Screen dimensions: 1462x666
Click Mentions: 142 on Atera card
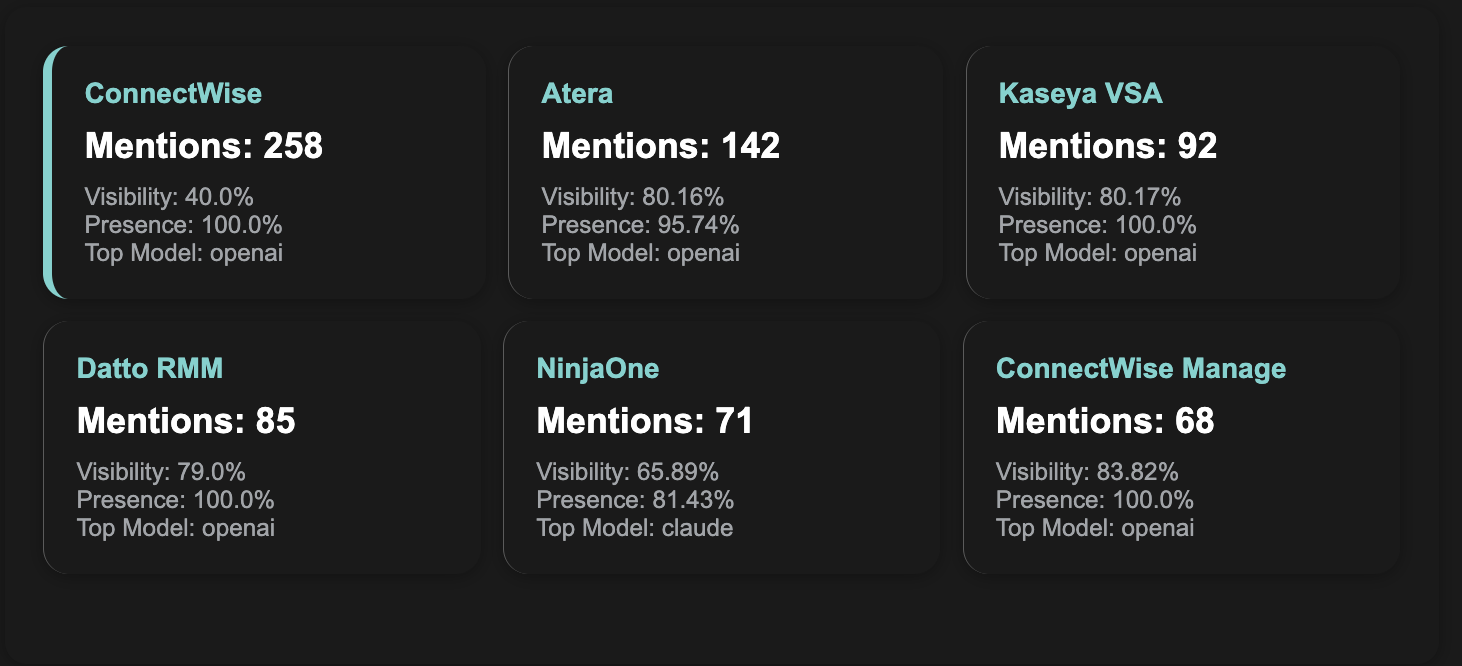(x=661, y=146)
